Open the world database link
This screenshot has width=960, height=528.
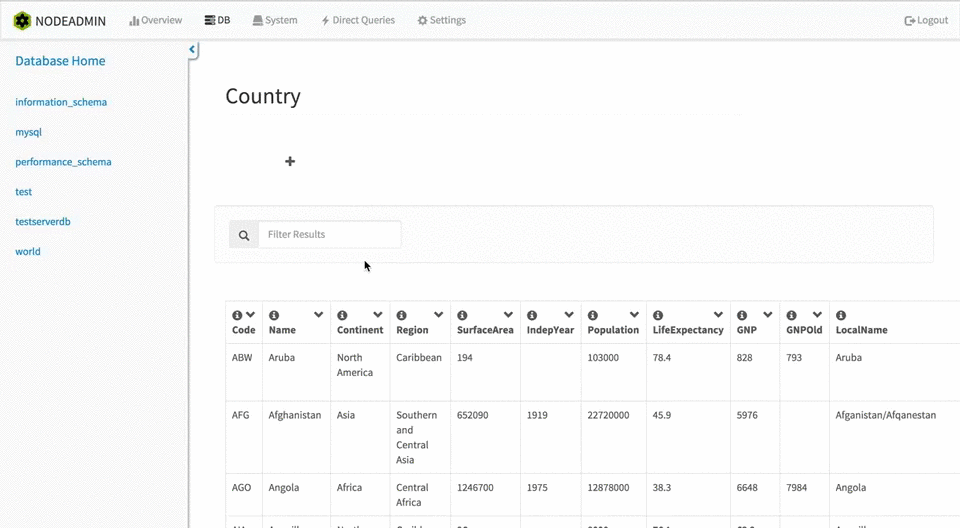point(28,252)
